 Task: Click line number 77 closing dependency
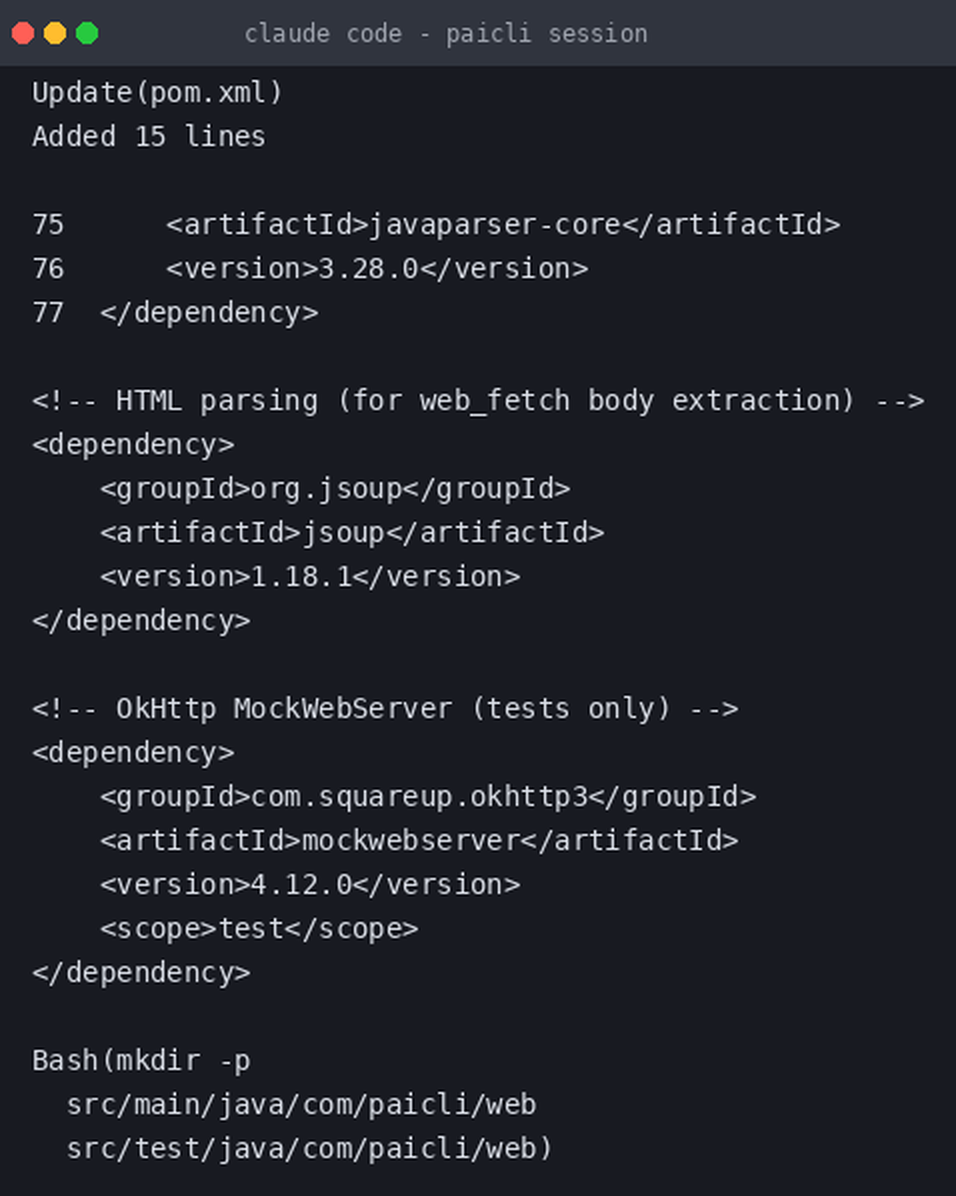[x=175, y=313]
